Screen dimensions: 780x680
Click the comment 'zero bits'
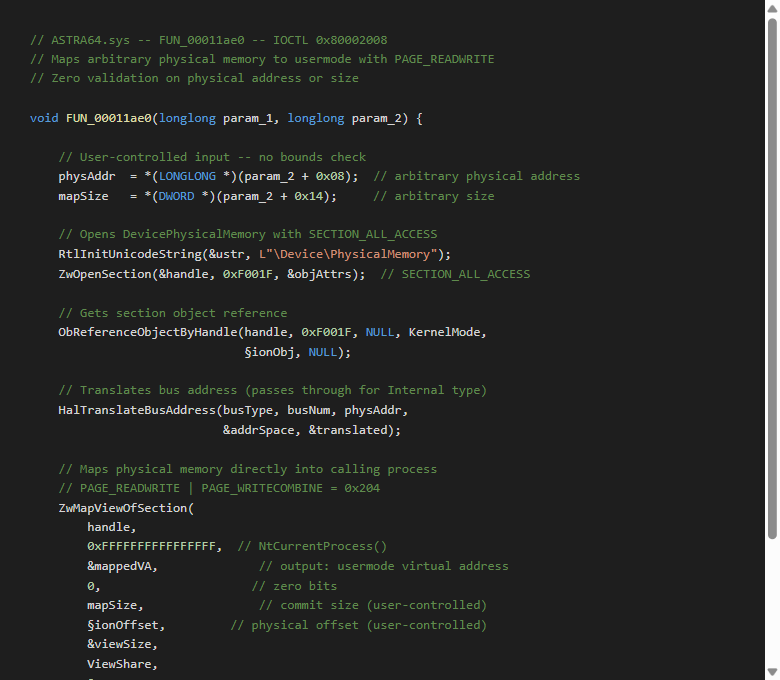pyautogui.click(x=294, y=586)
